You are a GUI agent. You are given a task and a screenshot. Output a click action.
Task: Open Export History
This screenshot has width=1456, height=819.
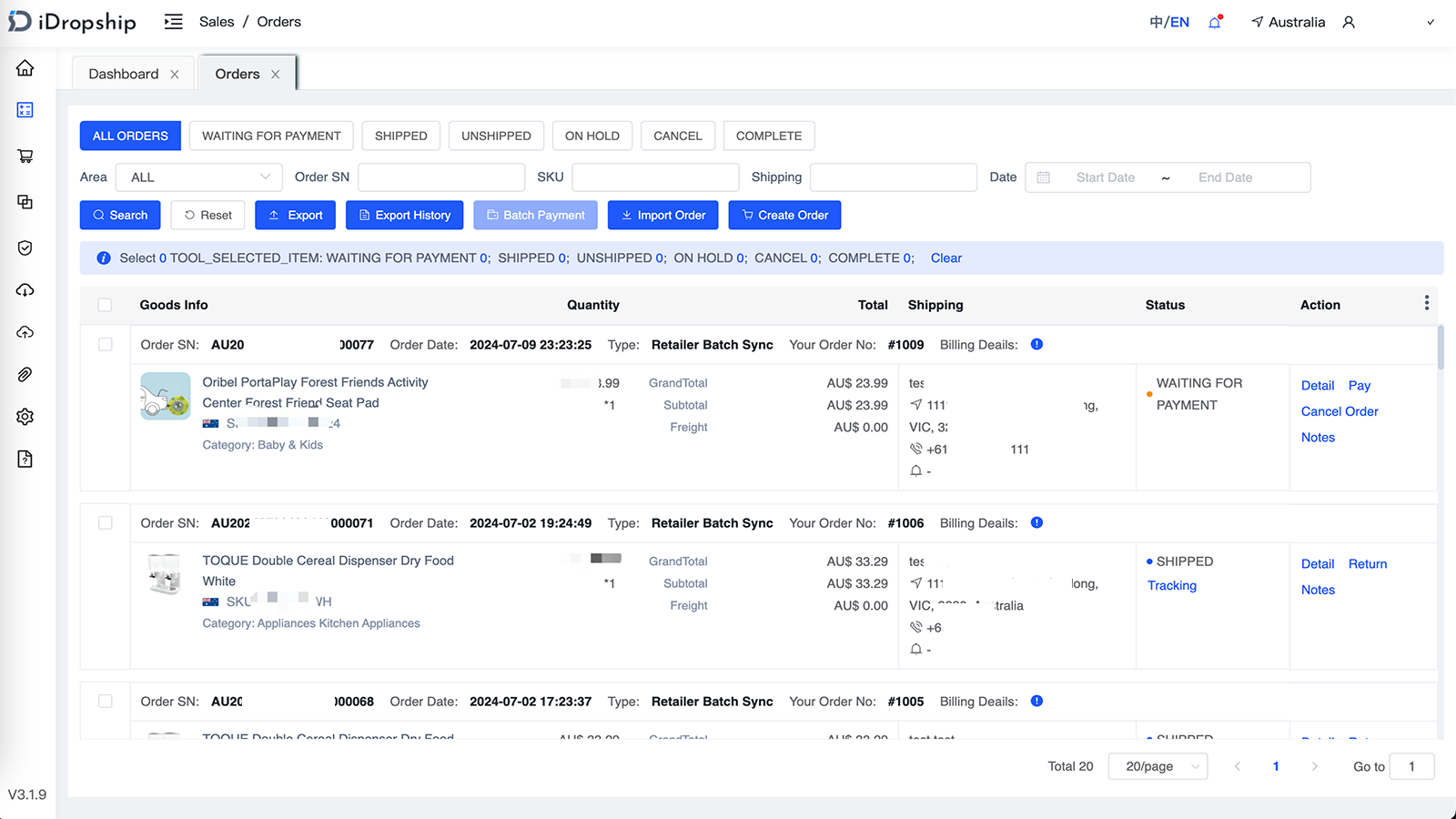point(405,215)
